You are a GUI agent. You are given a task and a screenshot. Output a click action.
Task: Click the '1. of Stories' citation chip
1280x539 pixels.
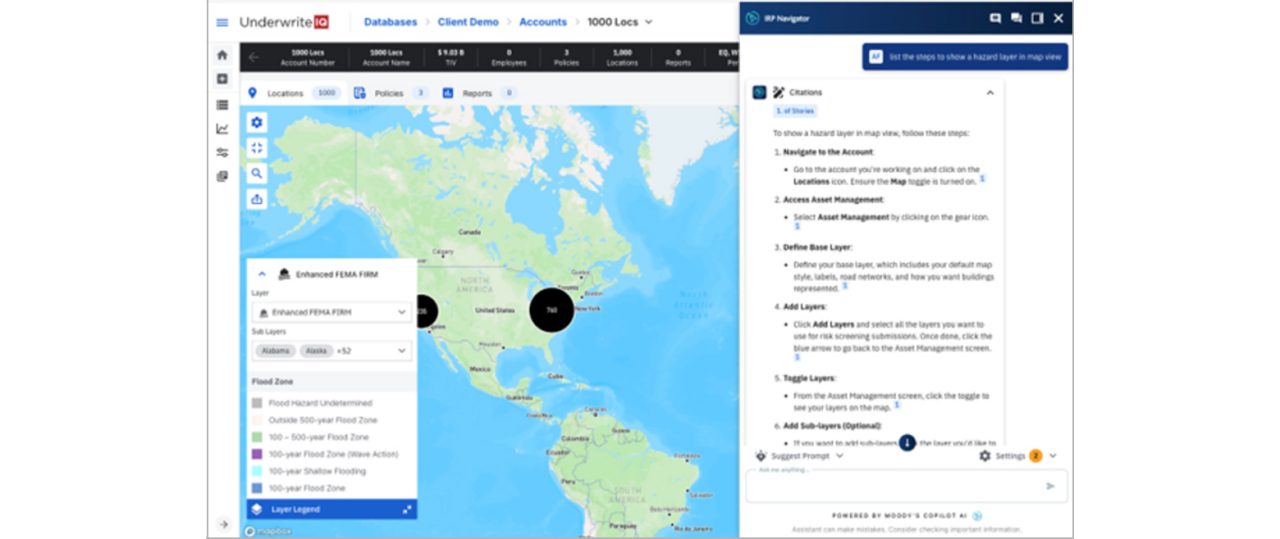[794, 111]
